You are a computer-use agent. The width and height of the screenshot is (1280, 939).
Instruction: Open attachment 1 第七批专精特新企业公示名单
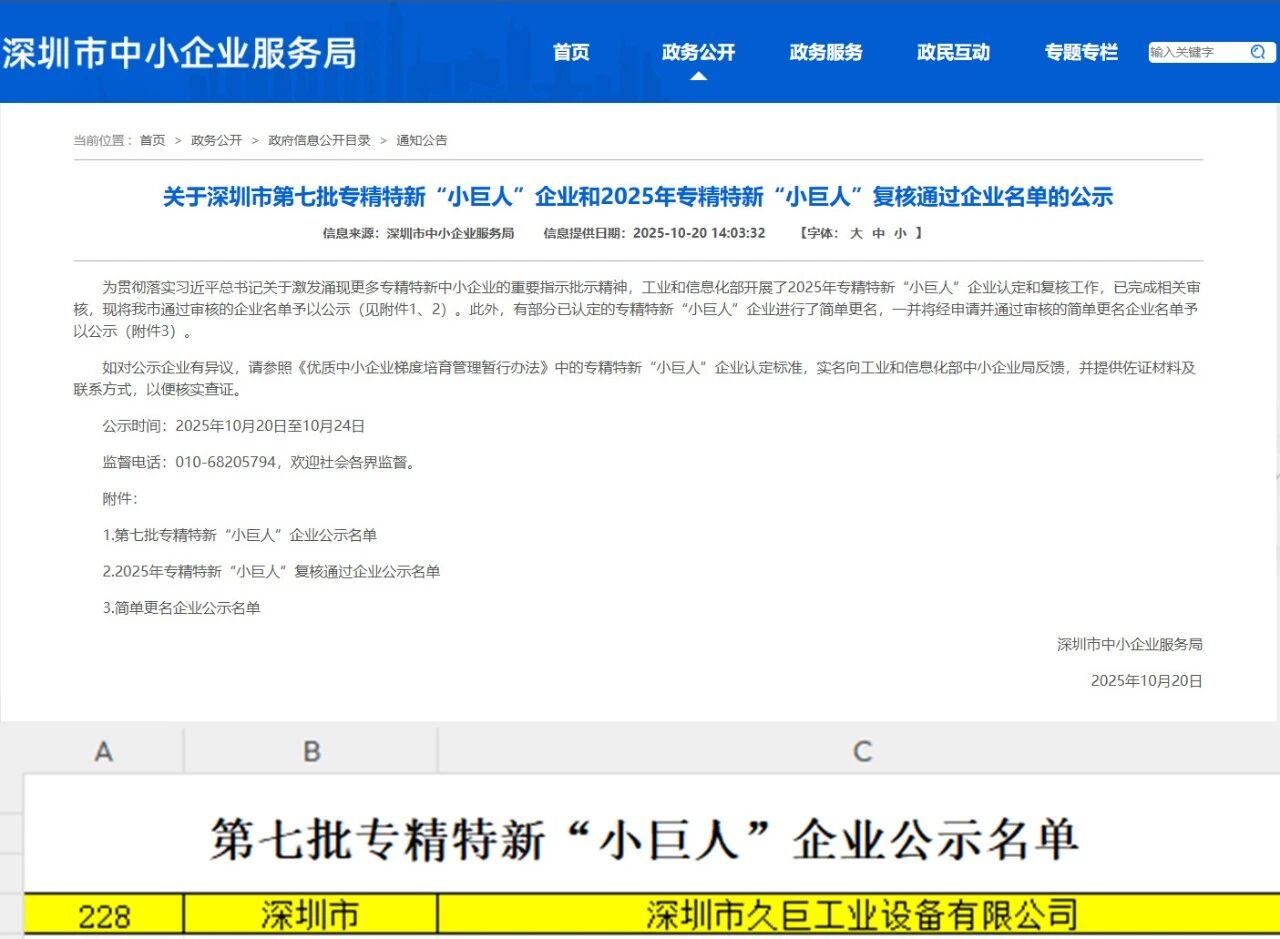coord(240,535)
